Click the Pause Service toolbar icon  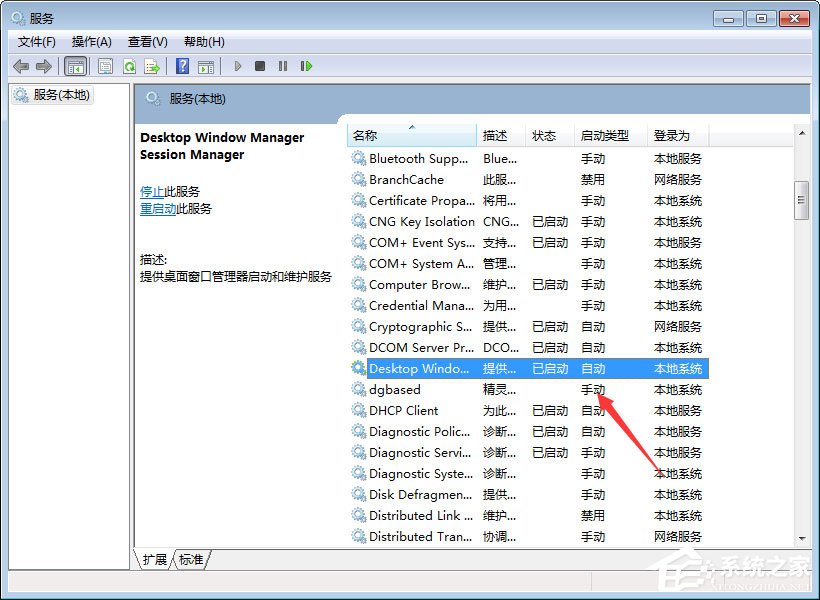coord(283,66)
